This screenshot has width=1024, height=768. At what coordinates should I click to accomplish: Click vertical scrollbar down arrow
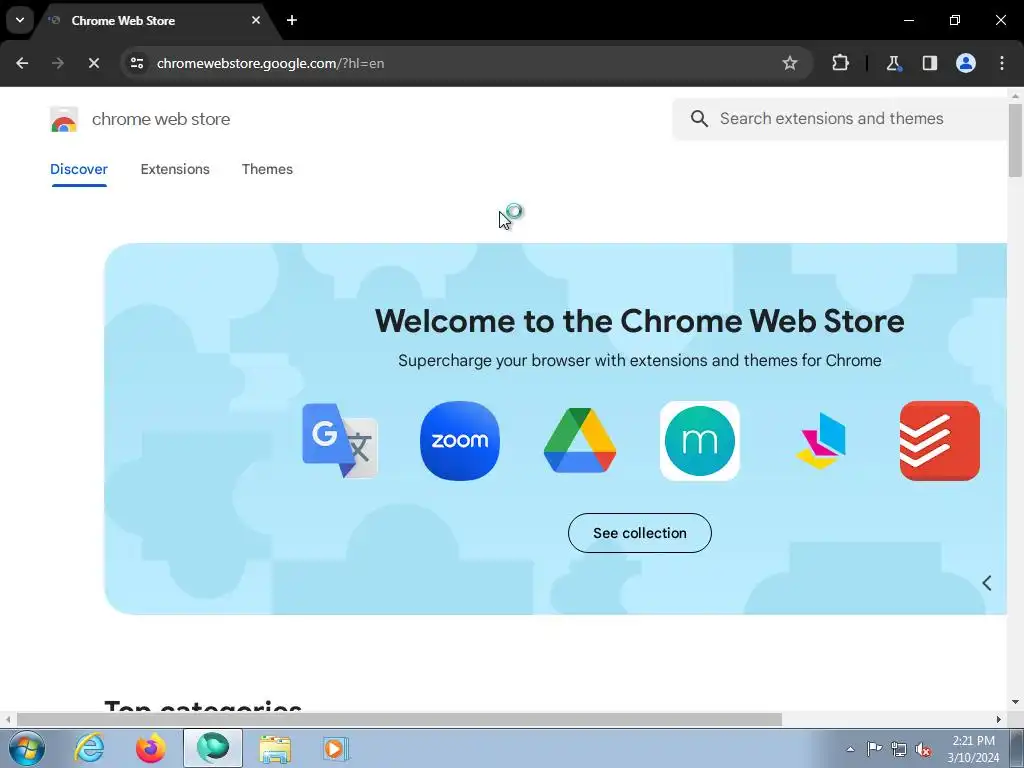pos(1015,702)
